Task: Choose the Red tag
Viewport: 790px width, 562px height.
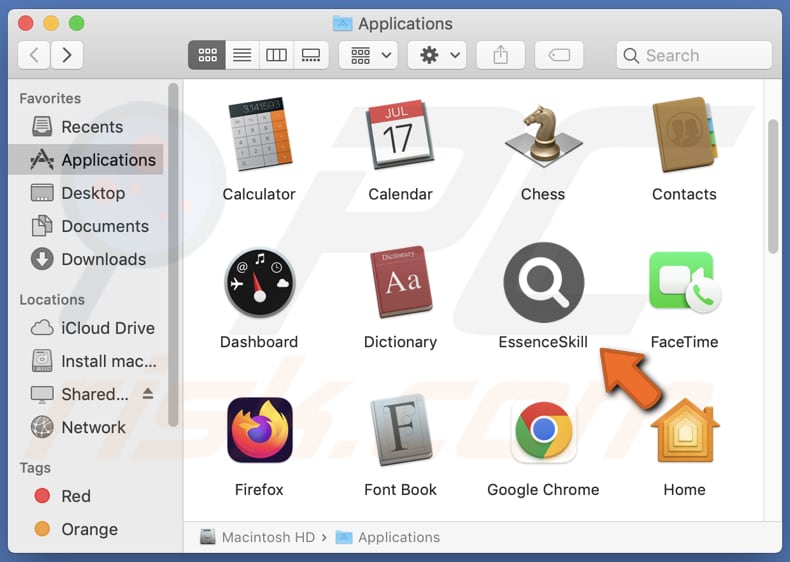Action: (x=86, y=496)
